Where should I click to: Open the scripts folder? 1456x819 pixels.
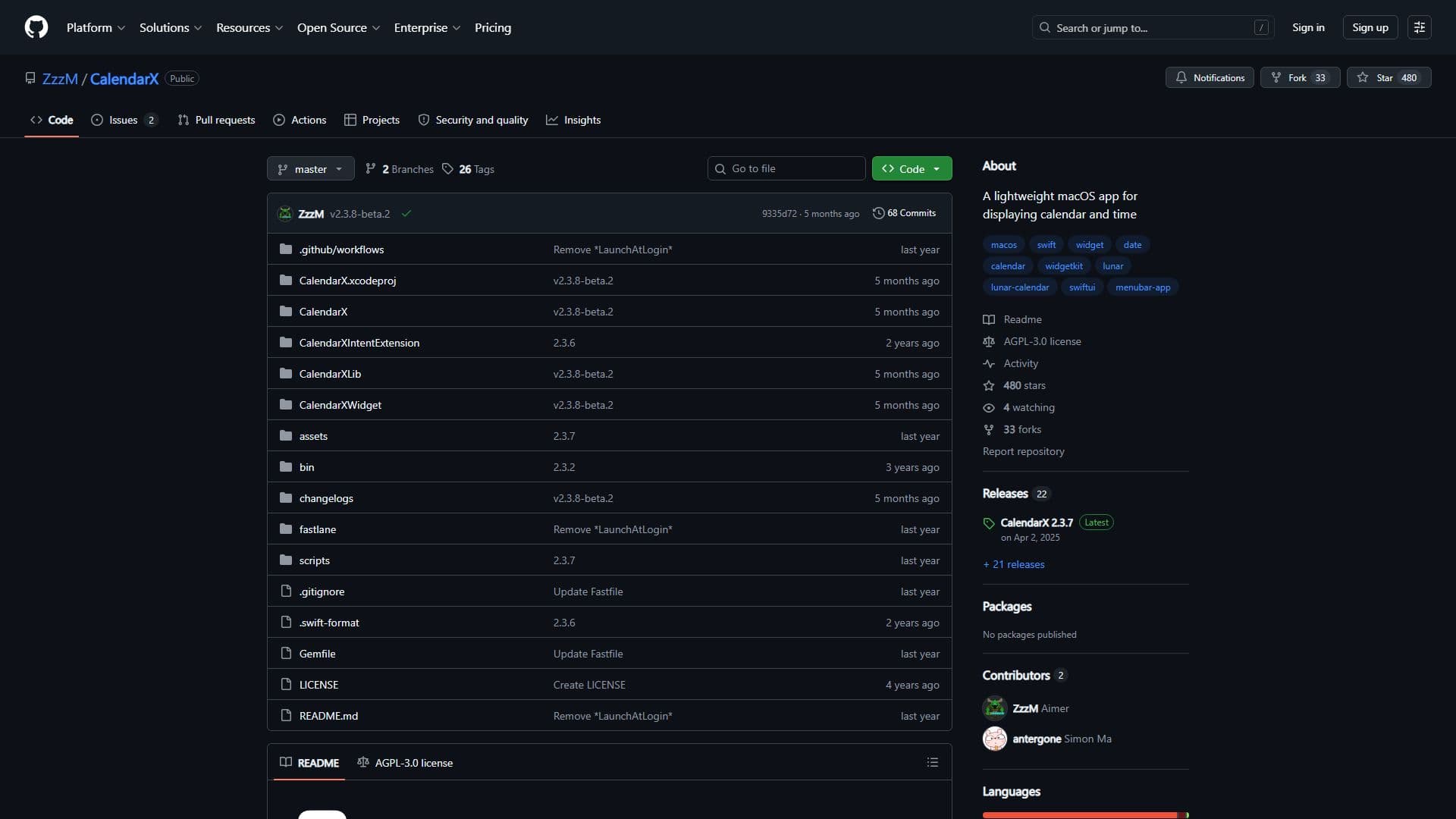[314, 560]
